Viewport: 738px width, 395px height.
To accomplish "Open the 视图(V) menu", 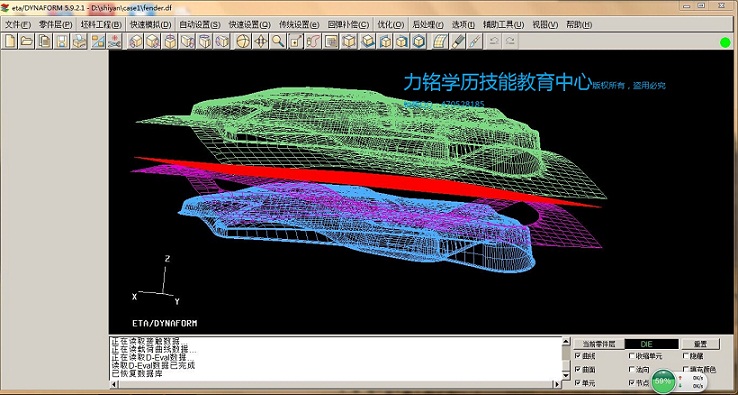I will click(545, 24).
